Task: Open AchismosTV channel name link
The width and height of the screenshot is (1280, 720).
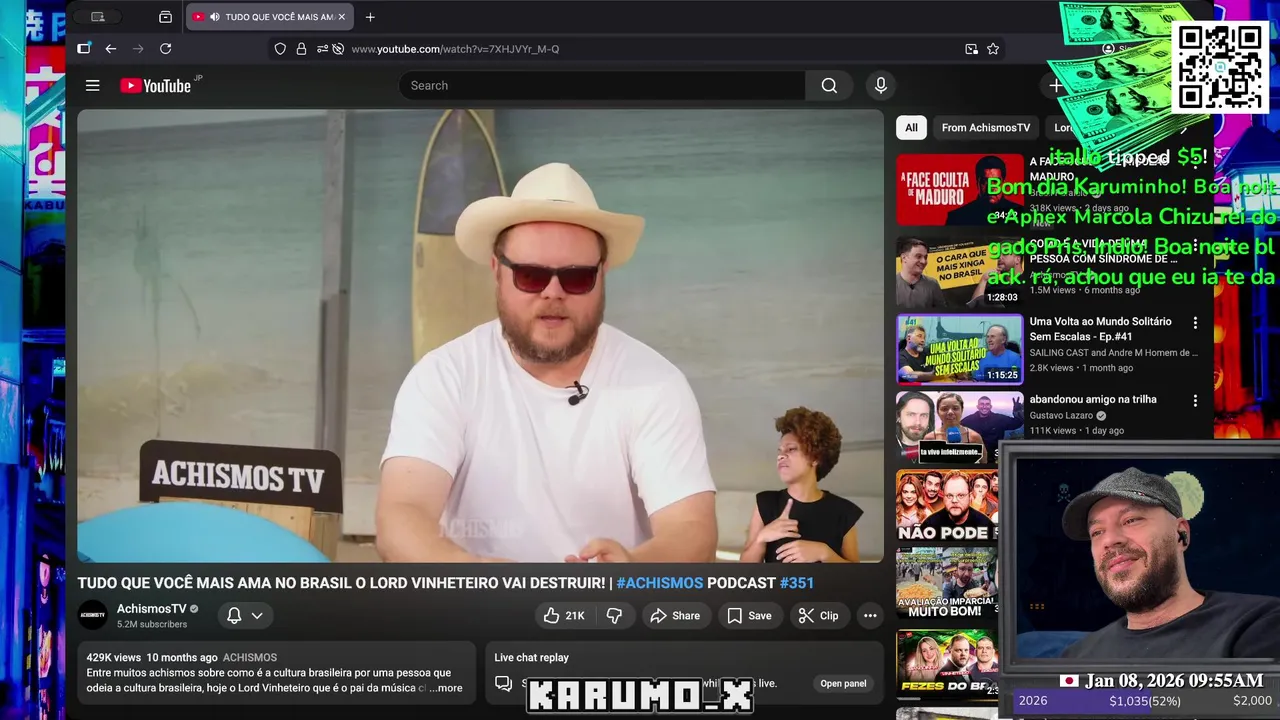Action: [152, 609]
